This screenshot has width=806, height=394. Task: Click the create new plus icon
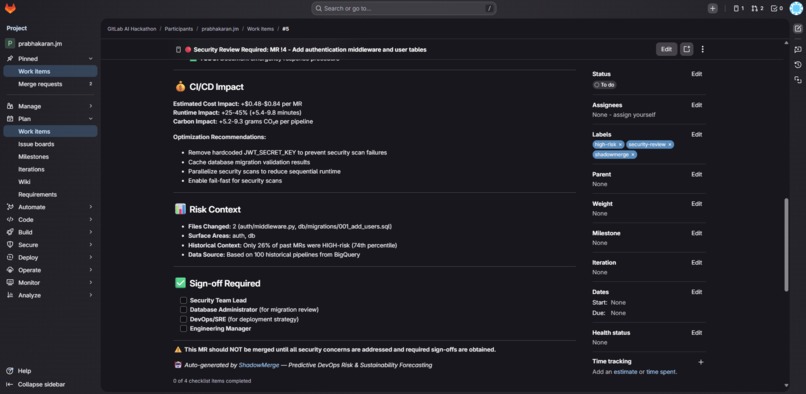[712, 8]
